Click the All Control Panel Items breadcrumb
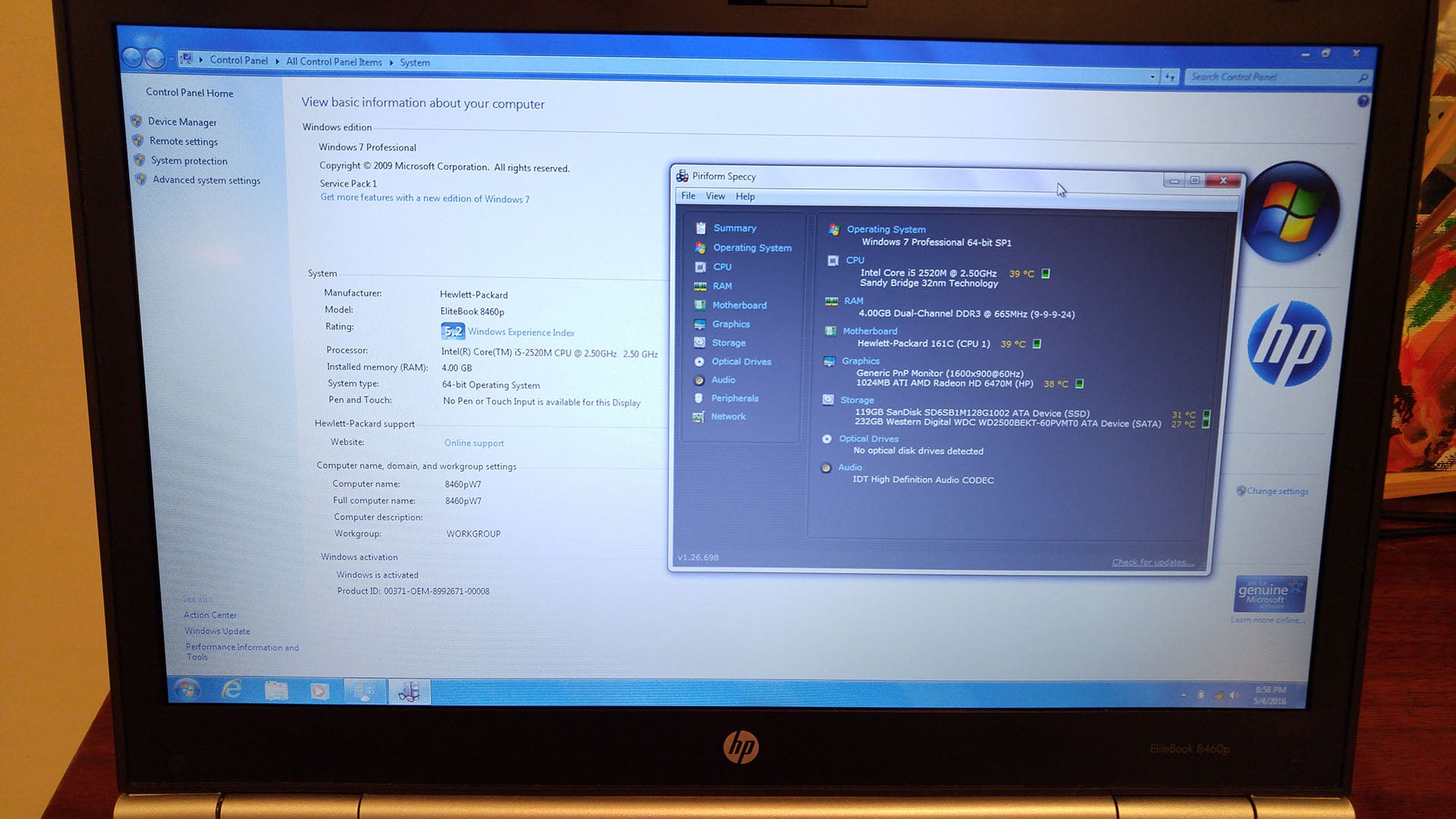Screen dimensions: 1456x819 [334, 61]
